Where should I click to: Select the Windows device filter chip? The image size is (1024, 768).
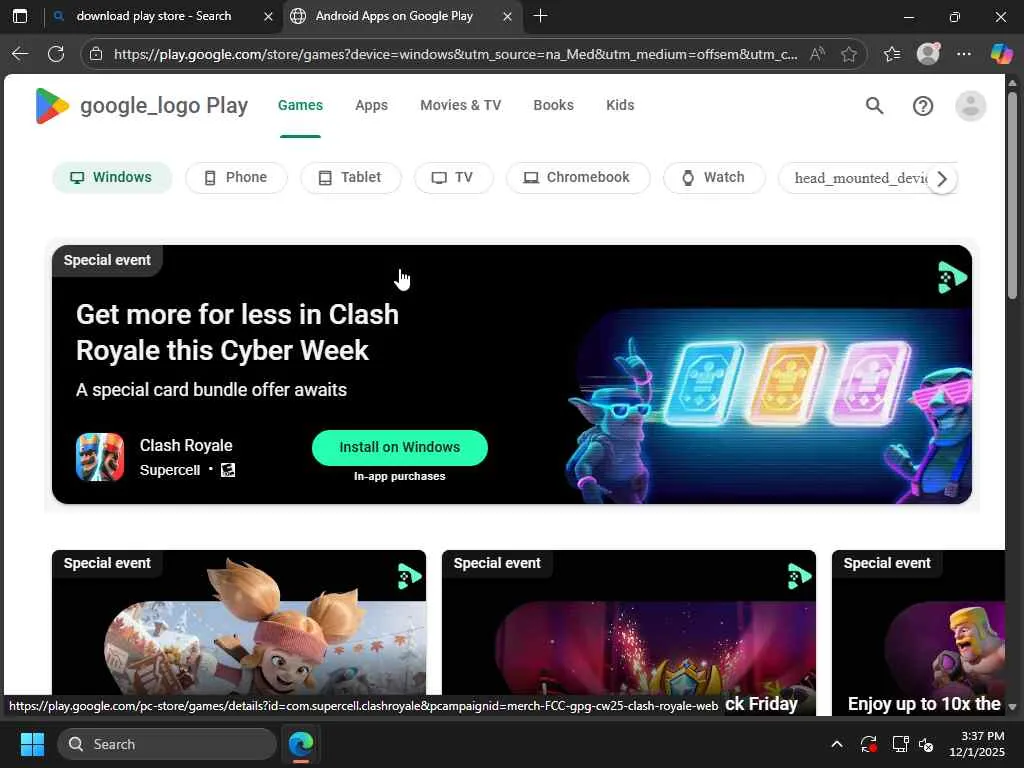click(x=112, y=178)
